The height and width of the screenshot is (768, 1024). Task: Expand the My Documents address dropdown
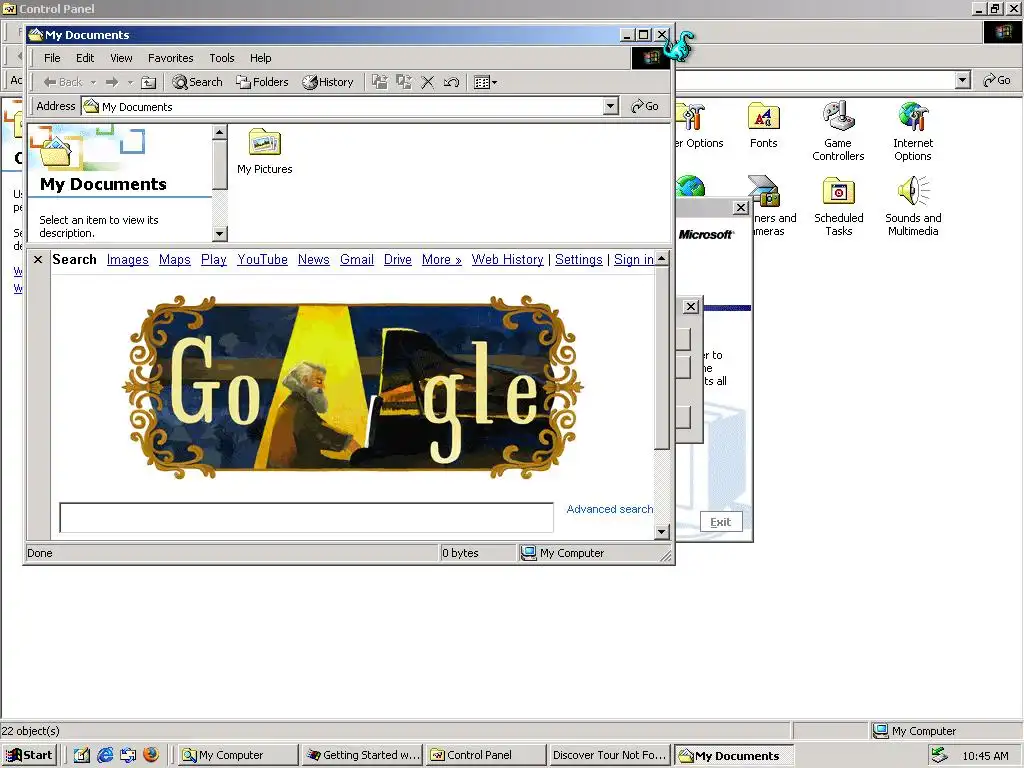coord(611,106)
